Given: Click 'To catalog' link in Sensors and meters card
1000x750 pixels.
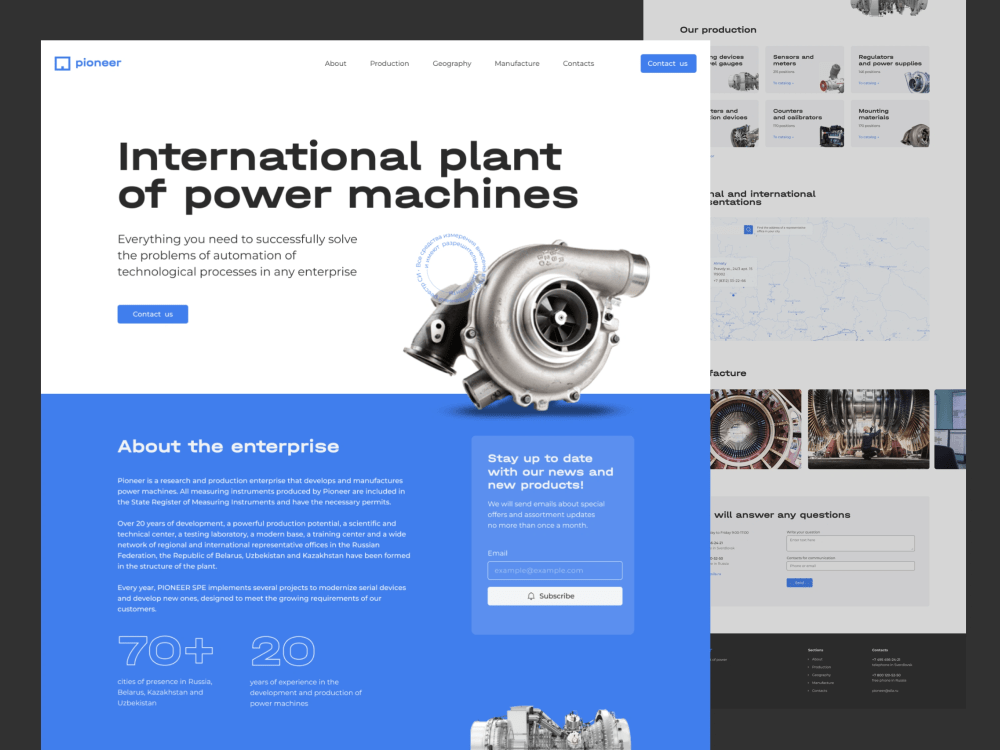Looking at the screenshot, I should (x=783, y=84).
